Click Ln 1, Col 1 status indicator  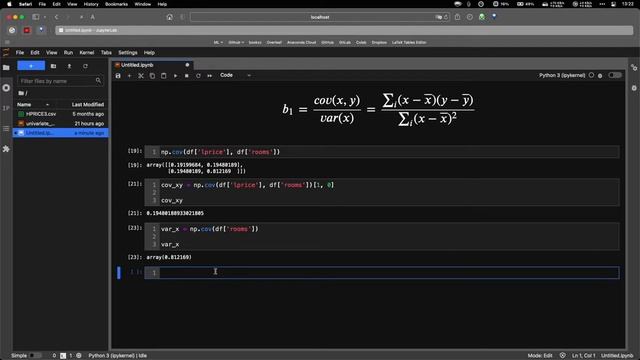(x=583, y=356)
